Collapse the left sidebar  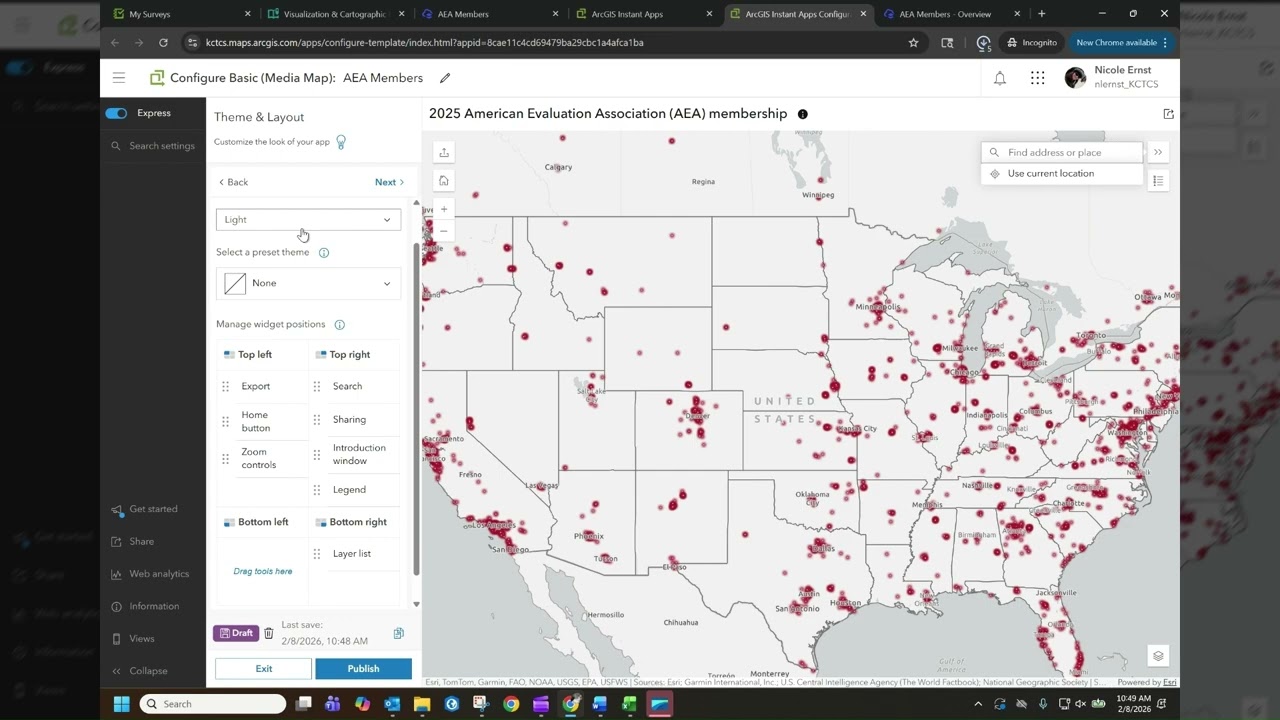(140, 671)
